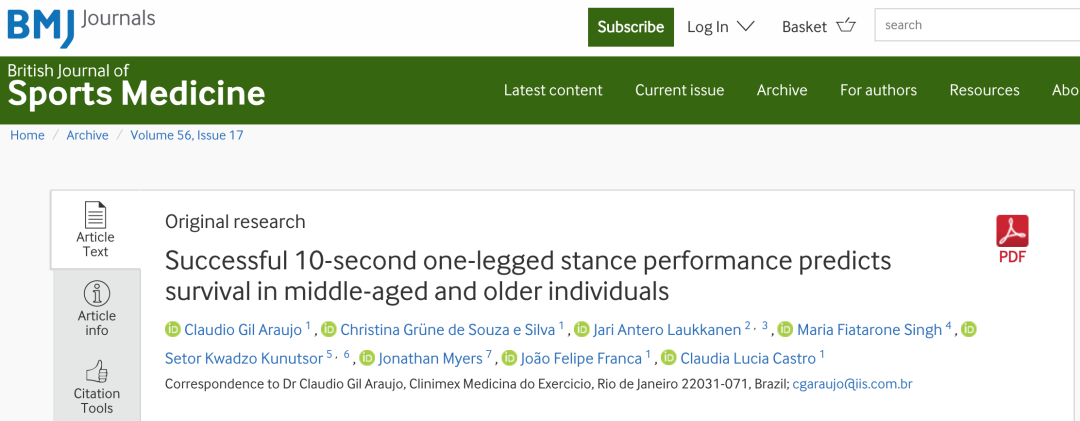Expand the Log In dropdown
The height and width of the screenshot is (421, 1080).
(720, 27)
